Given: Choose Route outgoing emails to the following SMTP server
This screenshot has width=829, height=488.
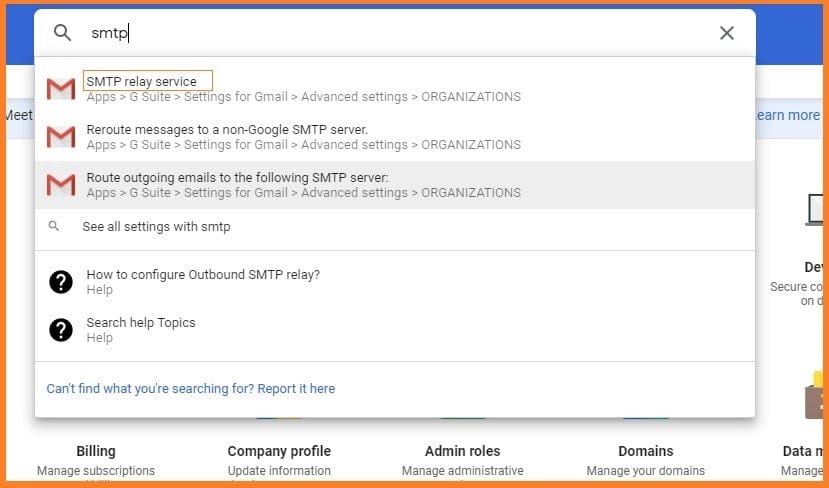Looking at the screenshot, I should 394,185.
